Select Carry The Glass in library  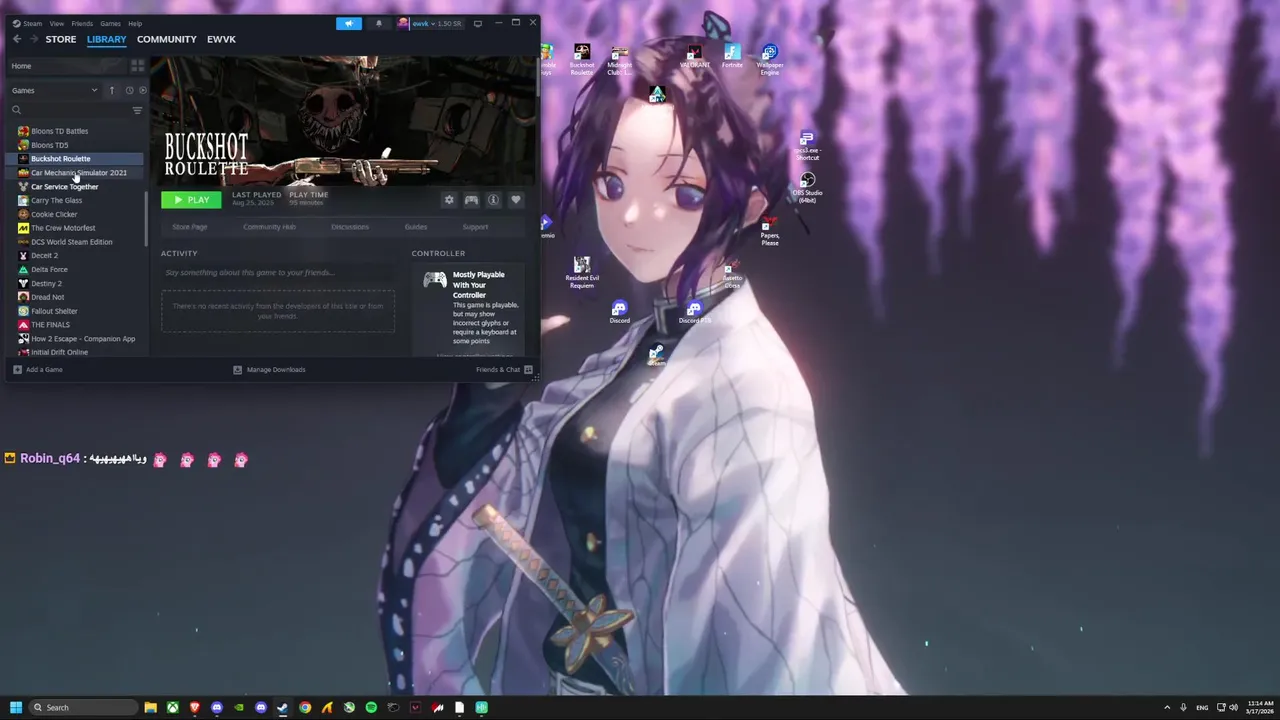coord(76,200)
